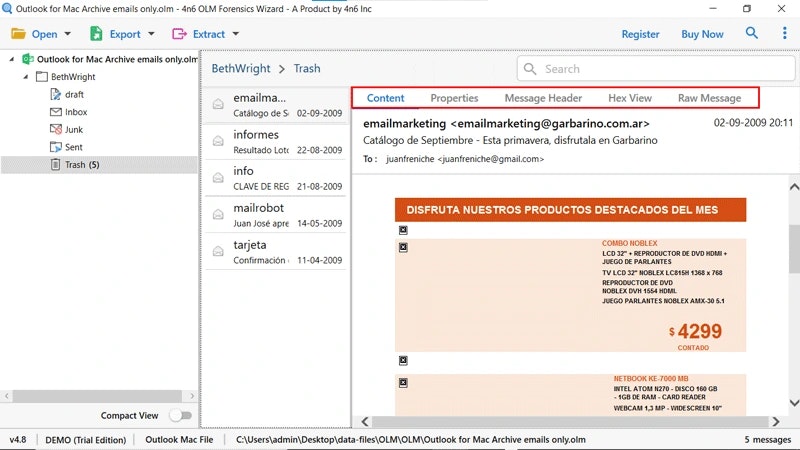Collapse the OLM file root node
The height and width of the screenshot is (450, 800).
[x=12, y=60]
